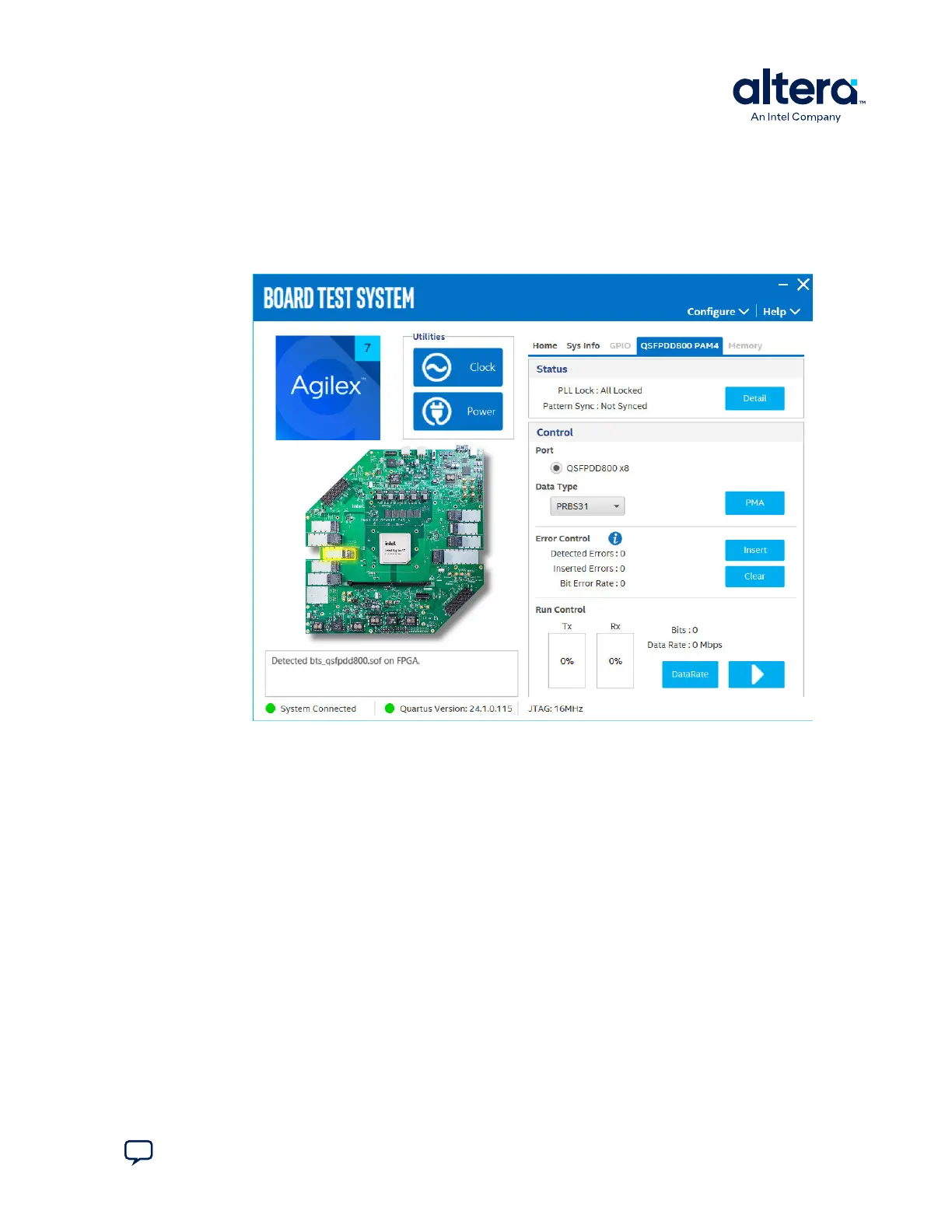Screen dimensions: 952x1232
Task: Click the 'Data Rate : 0 Mbps' text
Action: [x=684, y=645]
